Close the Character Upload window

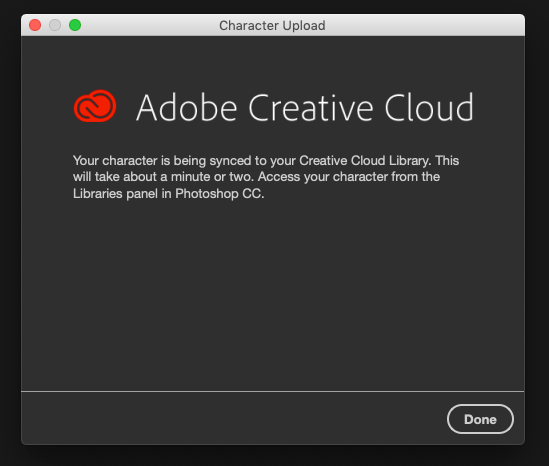click(x=35, y=25)
